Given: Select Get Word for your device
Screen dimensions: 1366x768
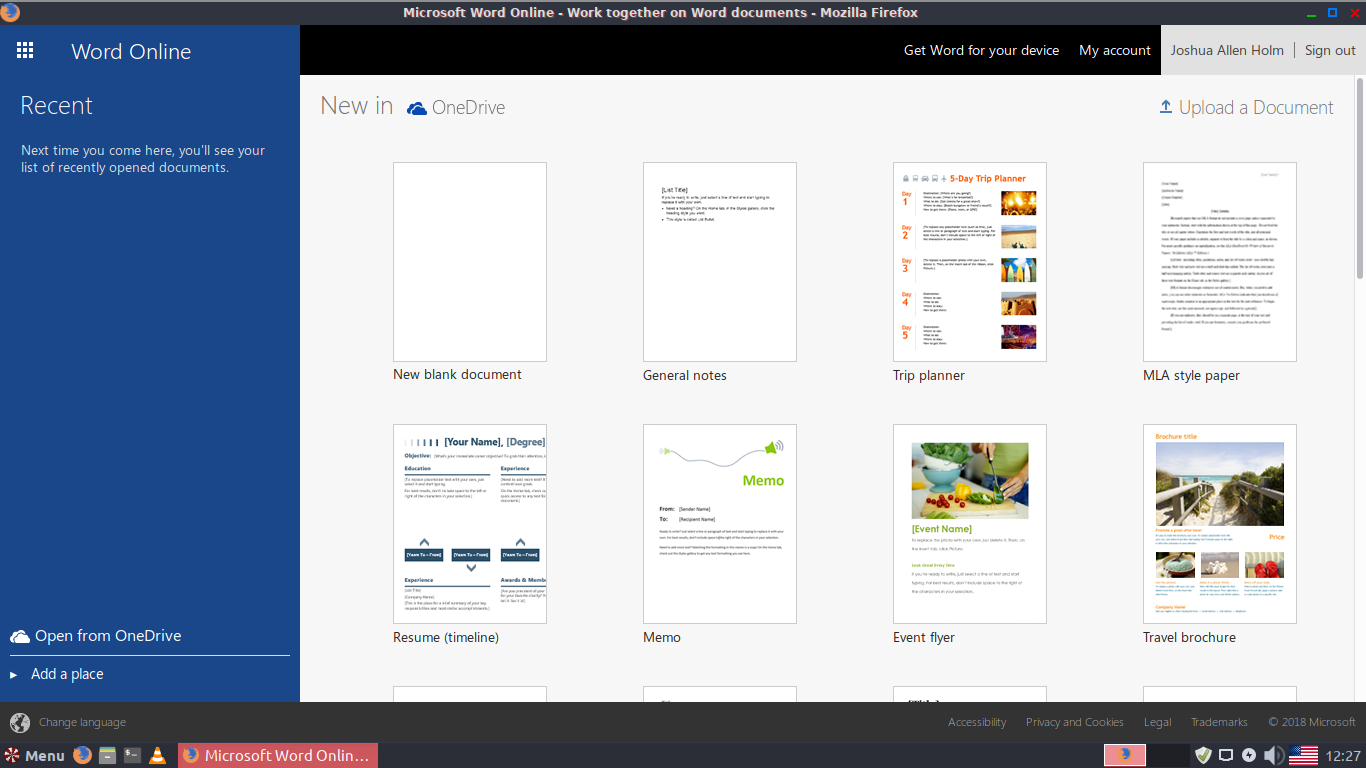Looking at the screenshot, I should point(981,50).
